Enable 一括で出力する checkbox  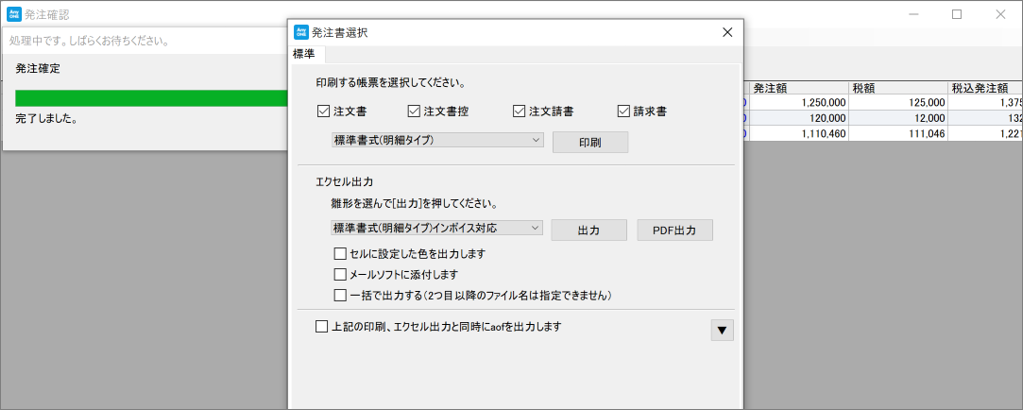pyautogui.click(x=341, y=295)
